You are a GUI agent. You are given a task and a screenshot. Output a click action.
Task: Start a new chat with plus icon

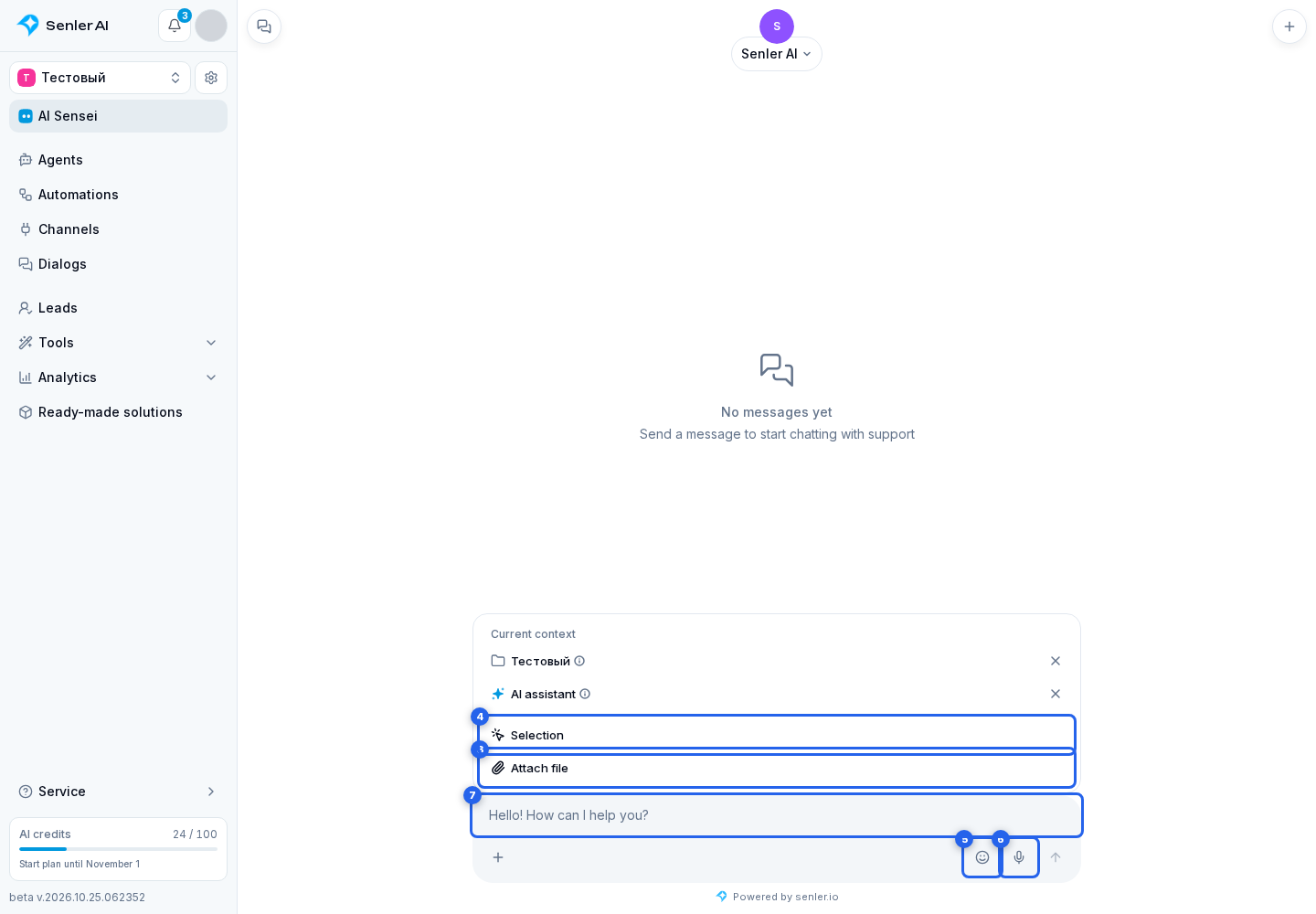(x=1289, y=27)
